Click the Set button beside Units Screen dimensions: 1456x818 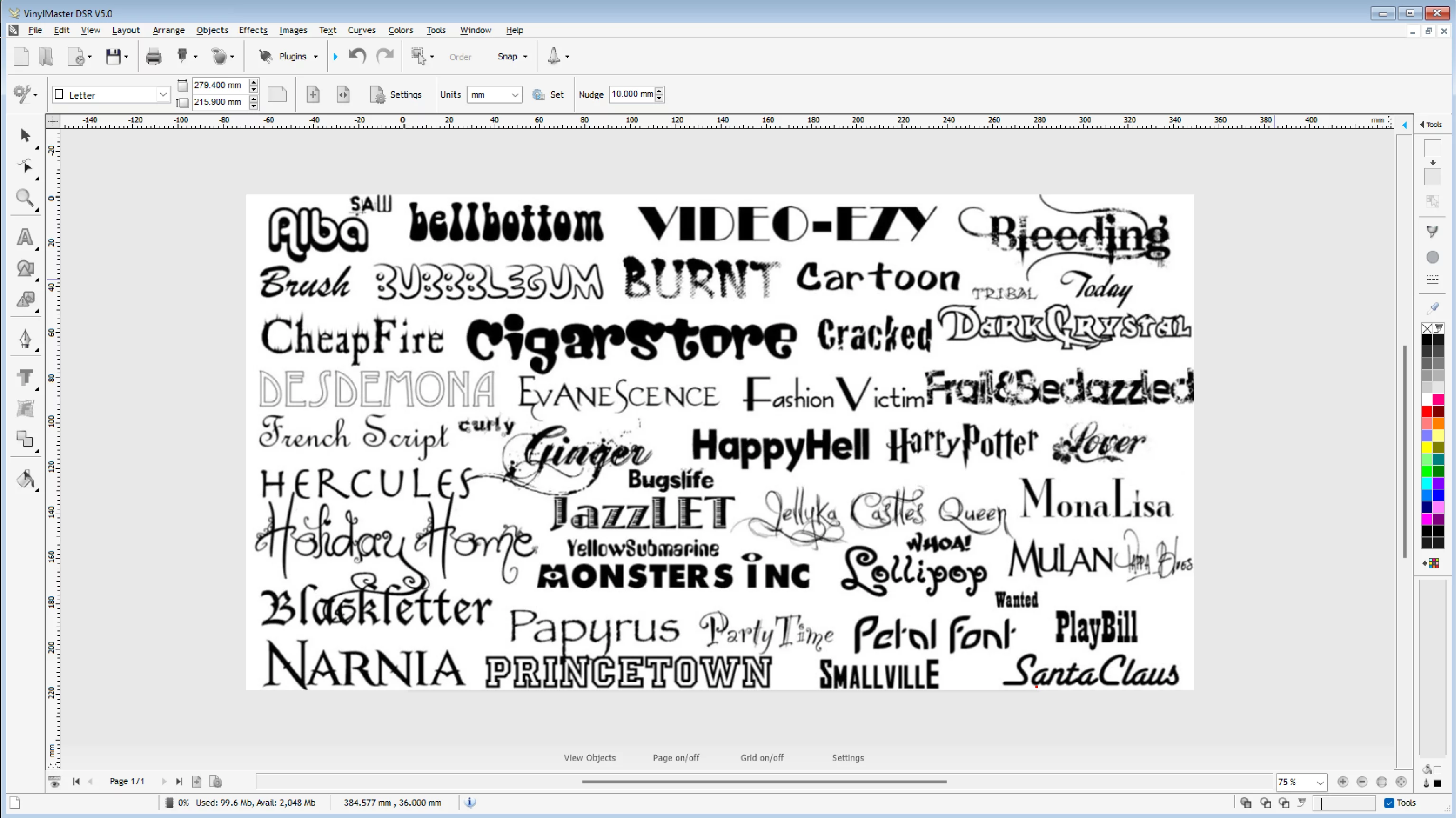click(x=548, y=94)
